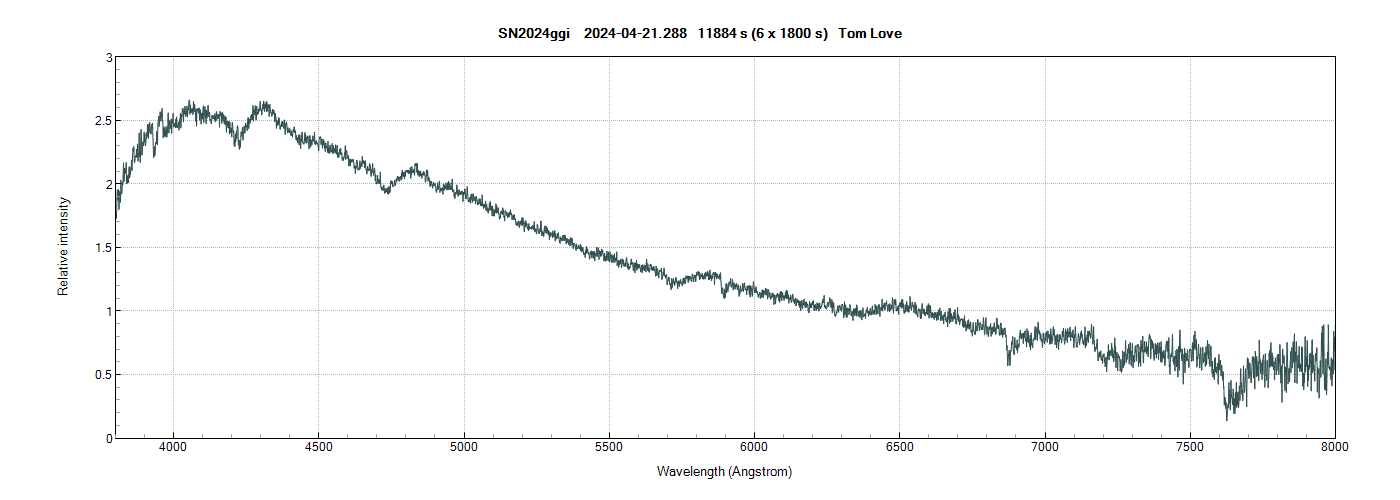Click the exposure text 11884 s (6 x 1800 s)
The image size is (1400, 500).
point(763,34)
